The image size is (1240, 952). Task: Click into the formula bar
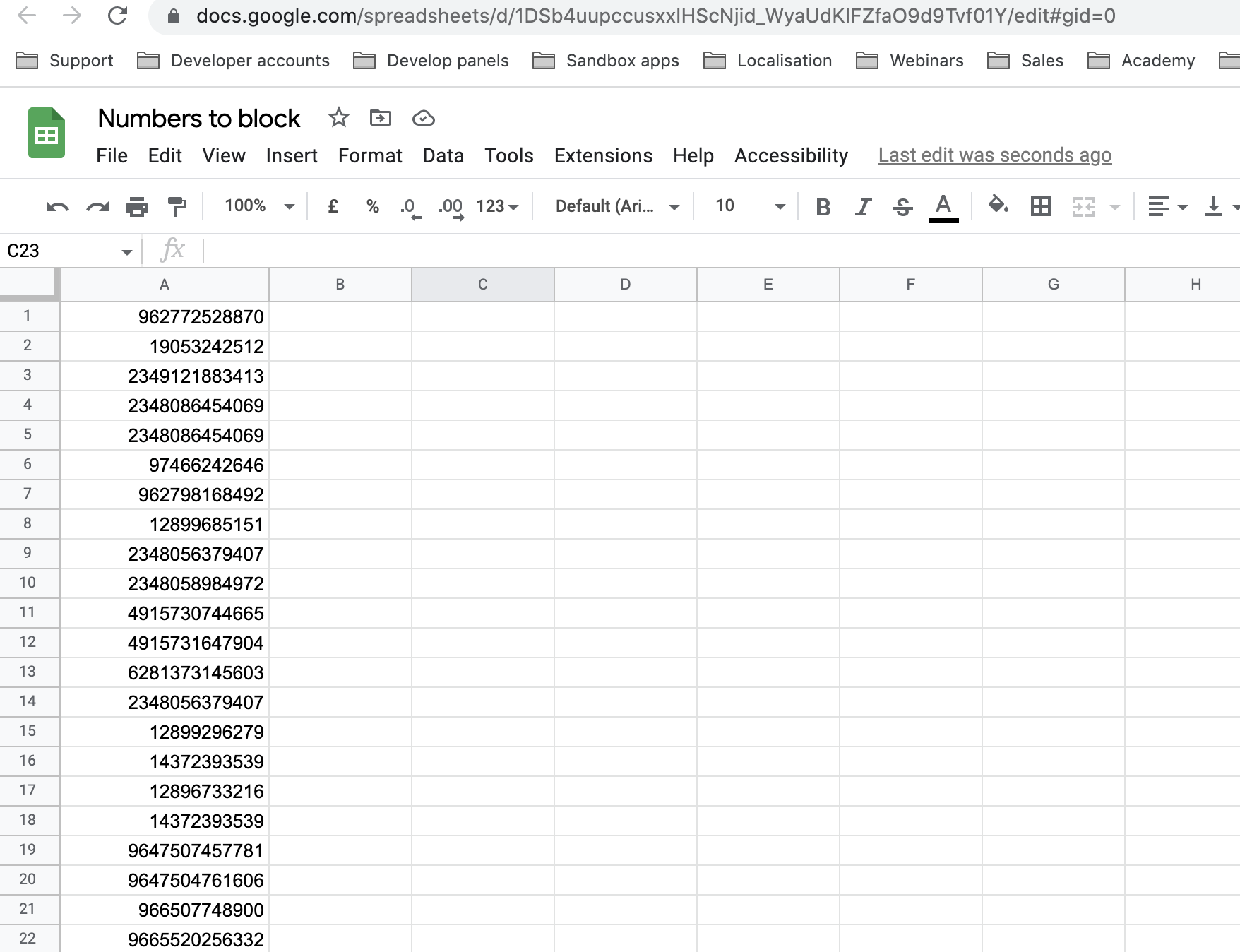(720, 251)
